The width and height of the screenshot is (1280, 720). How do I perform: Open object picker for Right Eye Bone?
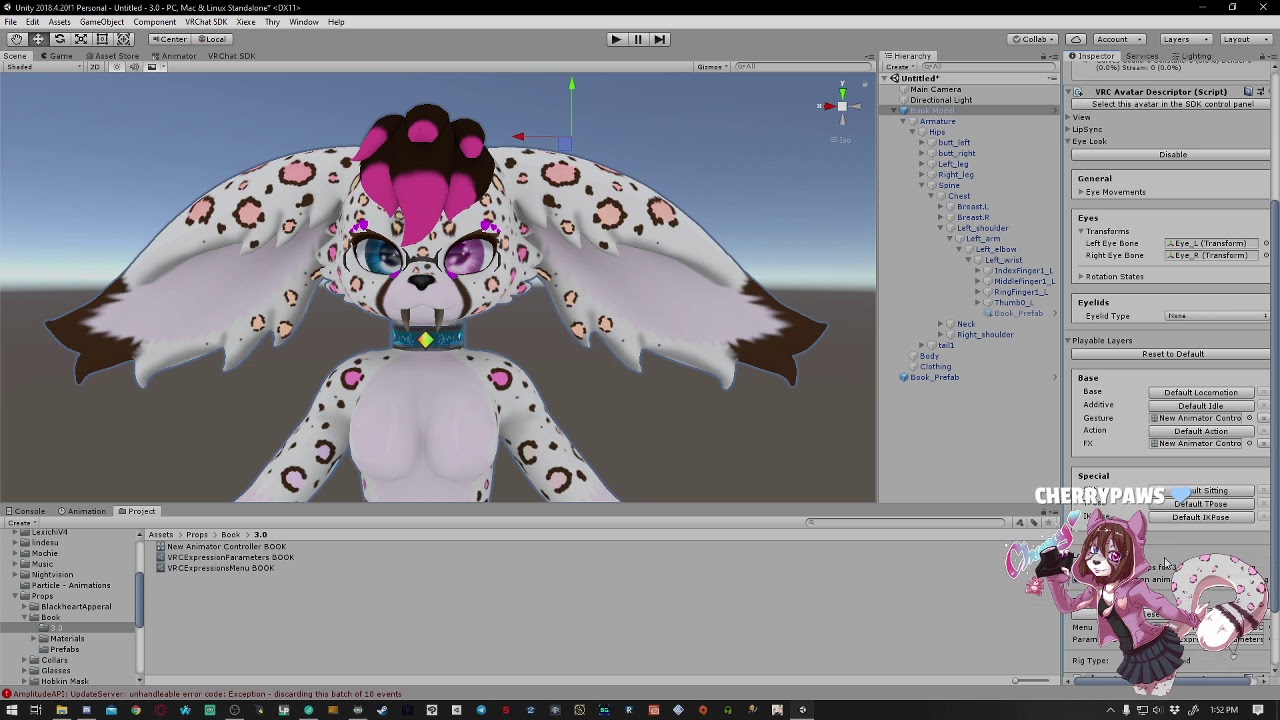pyautogui.click(x=1266, y=255)
